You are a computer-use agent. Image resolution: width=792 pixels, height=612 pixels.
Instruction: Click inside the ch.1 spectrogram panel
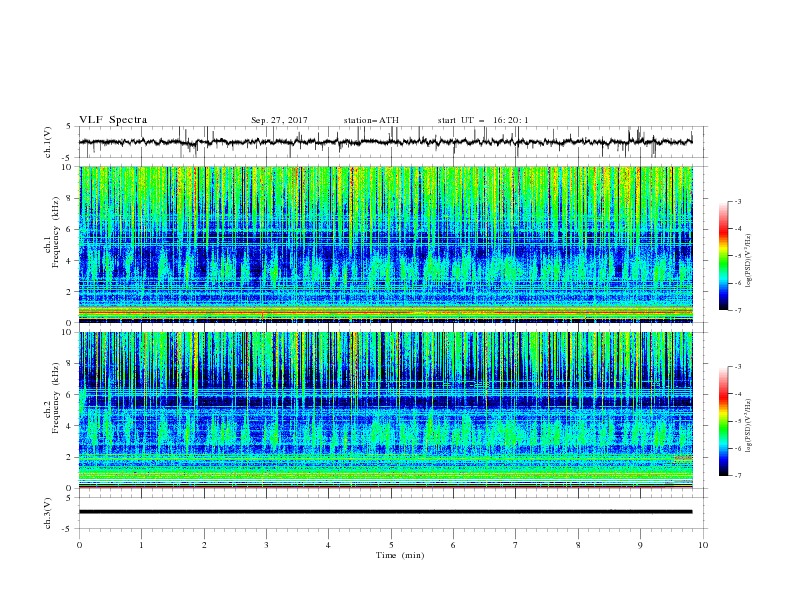coord(386,244)
